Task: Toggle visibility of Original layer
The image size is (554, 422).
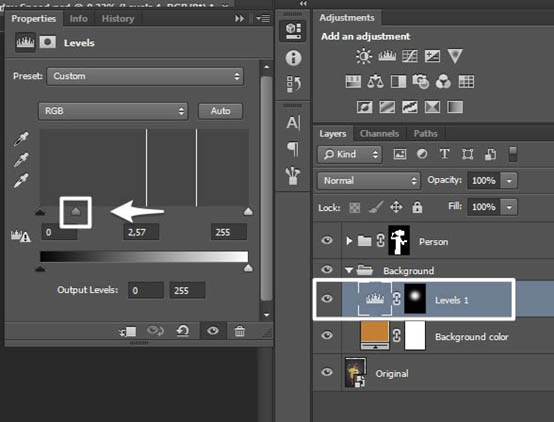Action: 327,372
